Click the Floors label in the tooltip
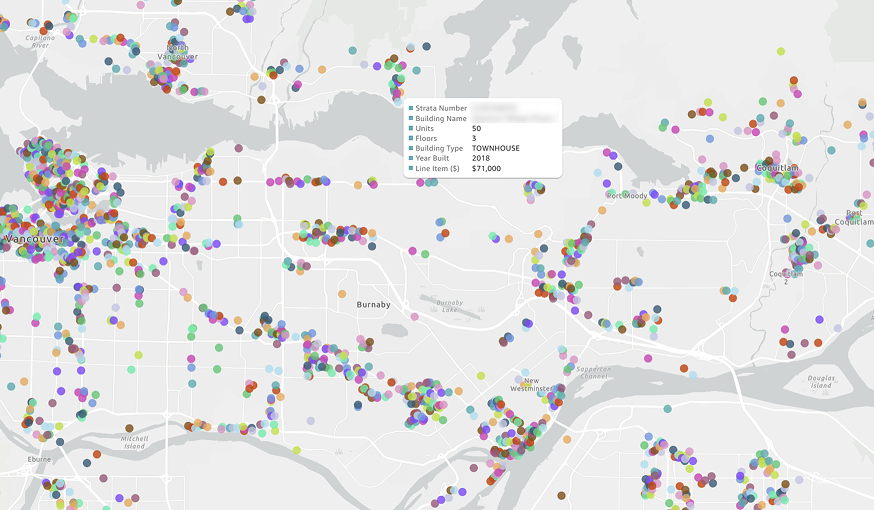Image resolution: width=875 pixels, height=510 pixels. (x=427, y=138)
